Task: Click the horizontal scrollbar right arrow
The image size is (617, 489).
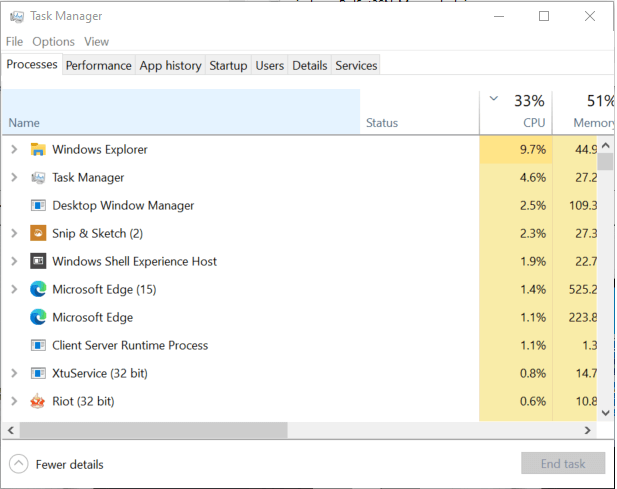Action: click(588, 430)
